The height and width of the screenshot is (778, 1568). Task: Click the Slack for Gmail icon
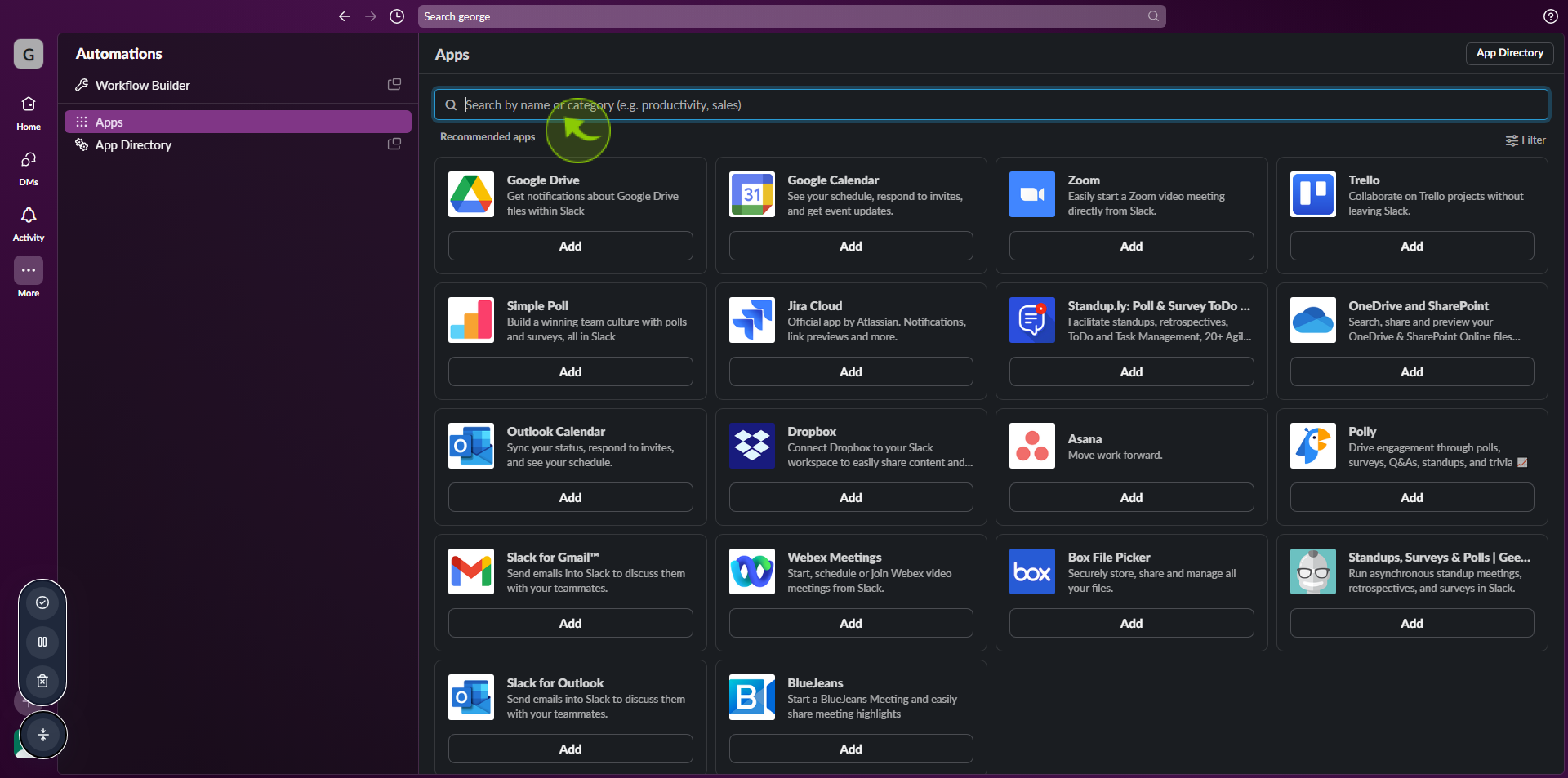click(471, 571)
